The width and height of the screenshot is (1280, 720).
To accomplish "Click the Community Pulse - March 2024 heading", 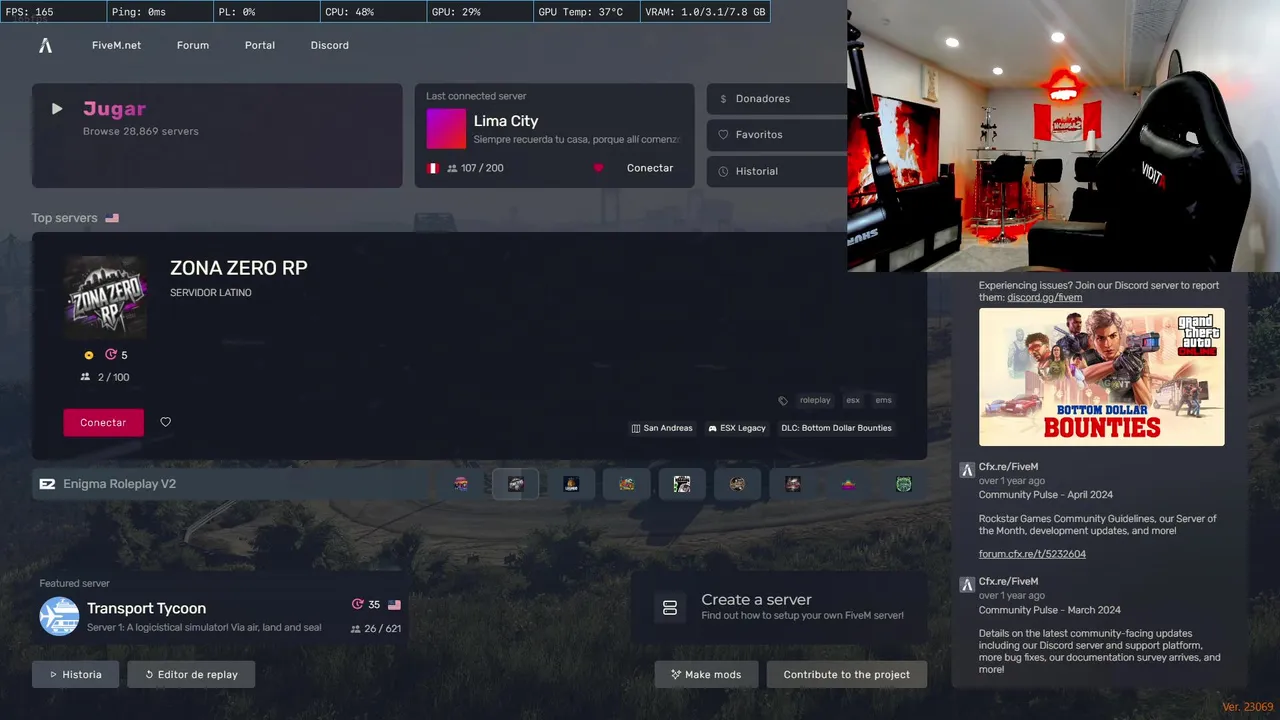I will click(1049, 610).
